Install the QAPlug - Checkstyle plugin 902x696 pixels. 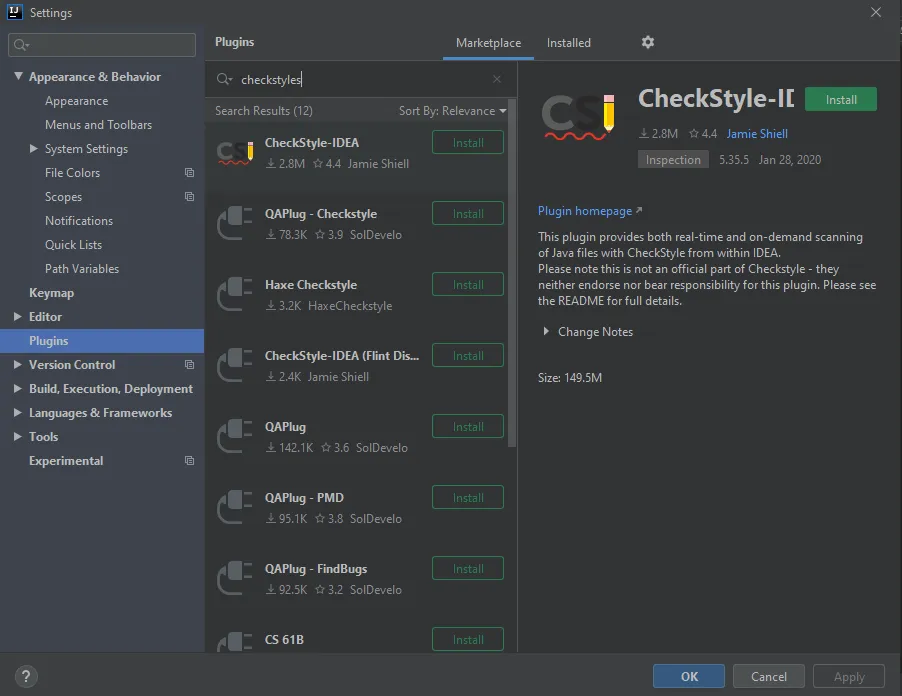pyautogui.click(x=468, y=213)
